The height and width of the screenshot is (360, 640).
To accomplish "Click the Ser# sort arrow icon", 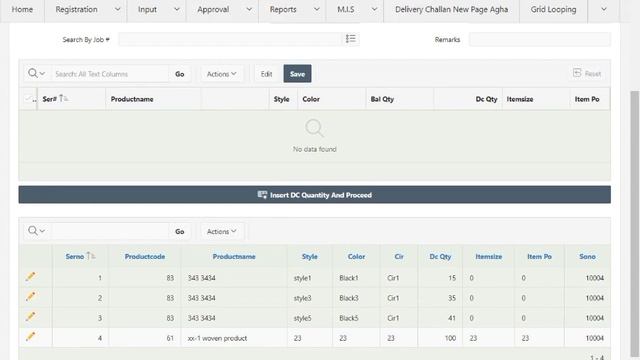I will coord(63,98).
